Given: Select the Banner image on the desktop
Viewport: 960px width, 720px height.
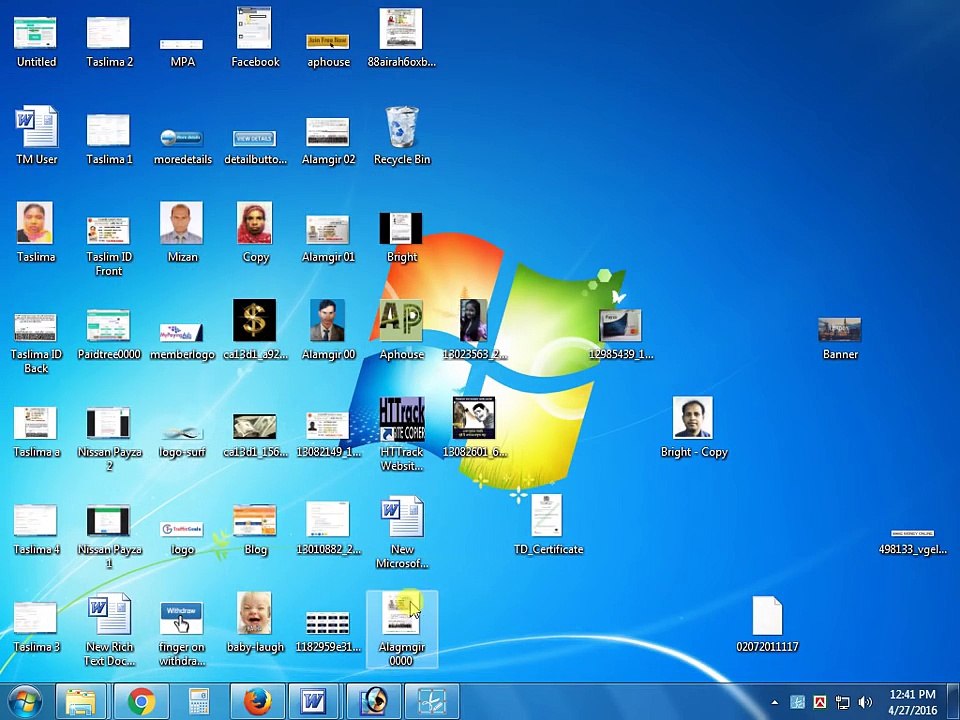Looking at the screenshot, I should (x=839, y=329).
